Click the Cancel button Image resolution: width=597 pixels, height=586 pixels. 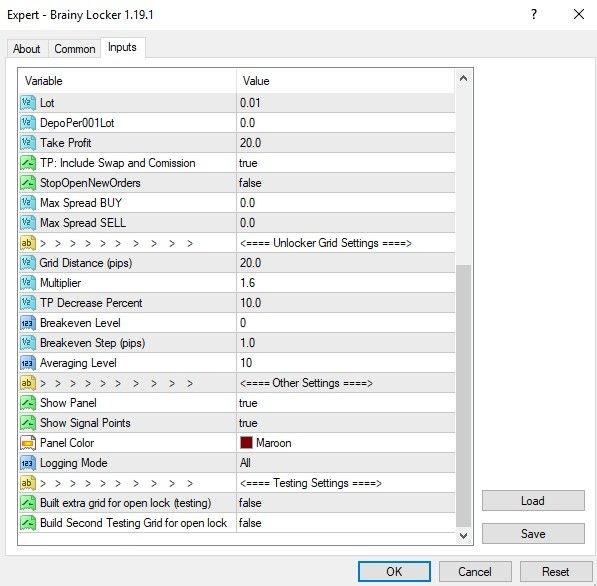point(475,572)
